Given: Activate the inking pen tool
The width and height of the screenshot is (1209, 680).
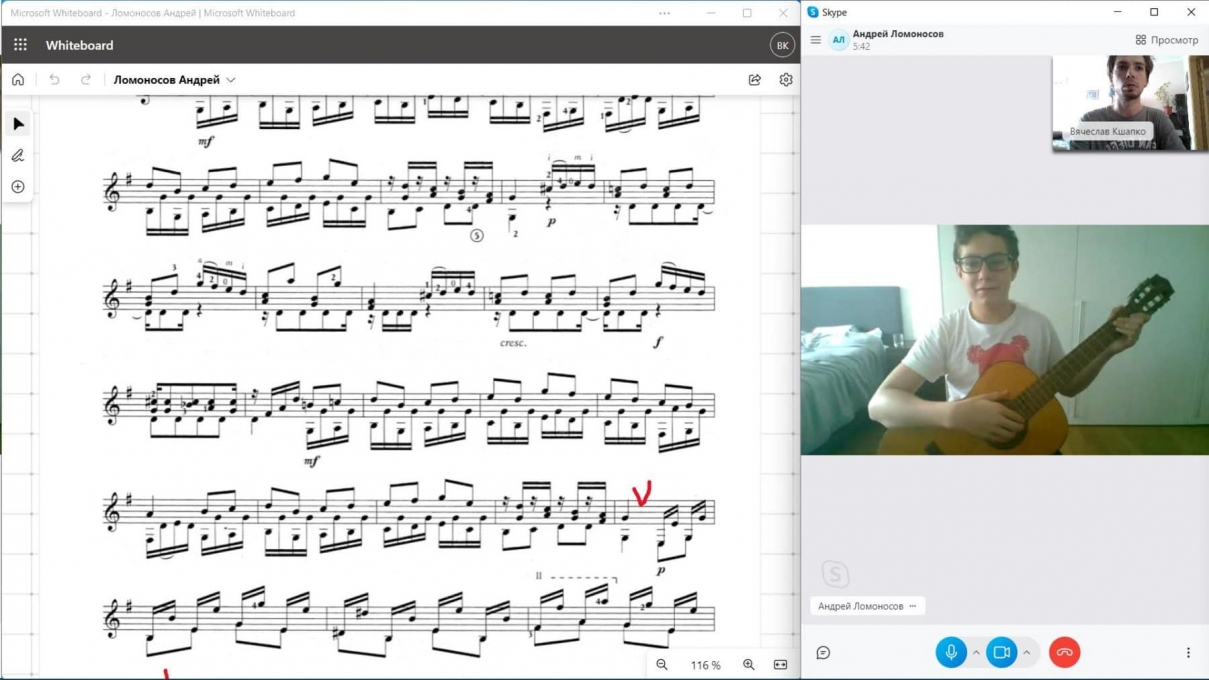Looking at the screenshot, I should 18,155.
